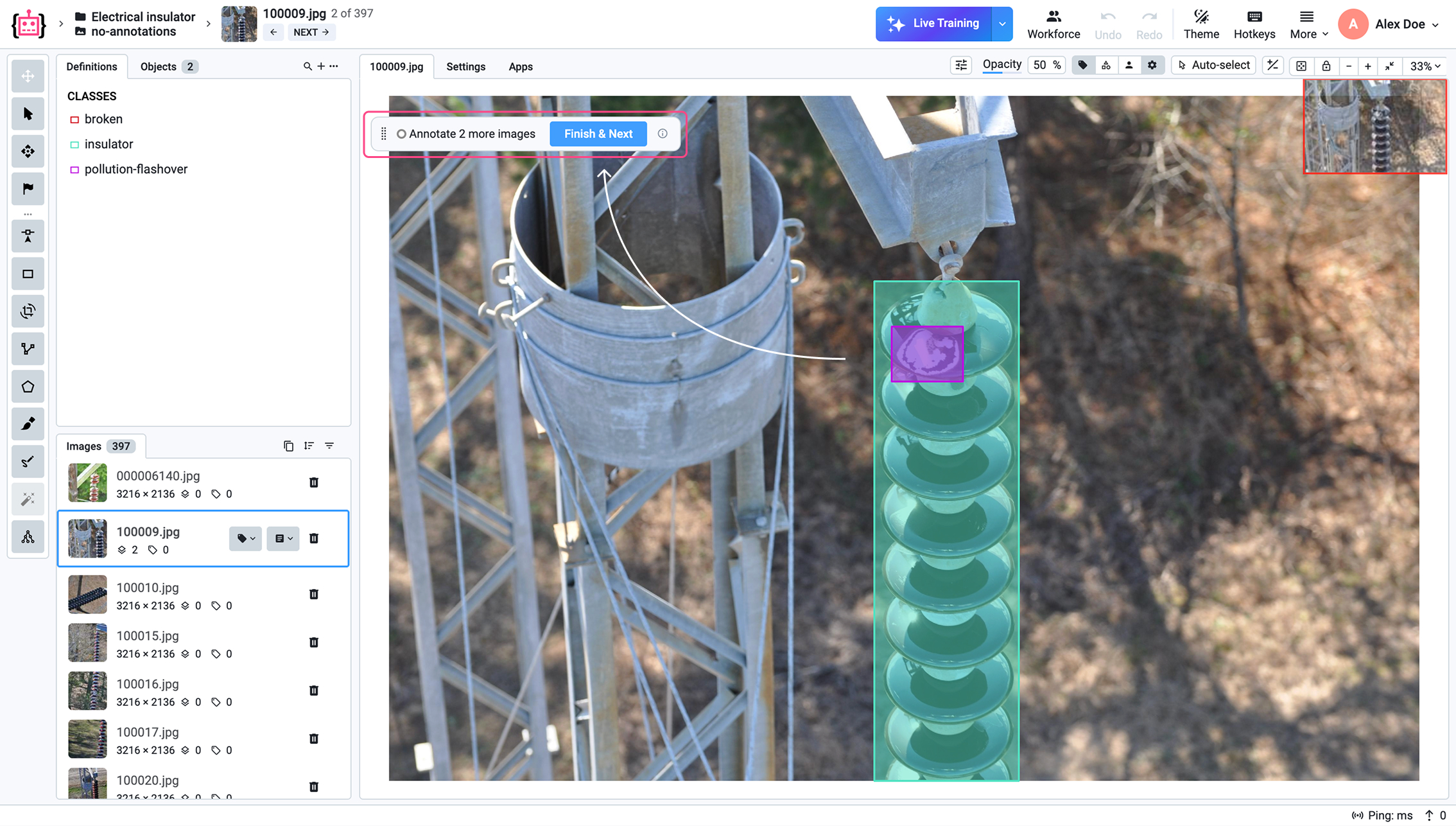Select the Brush tool
Image resolution: width=1456 pixels, height=826 pixels.
point(28,424)
